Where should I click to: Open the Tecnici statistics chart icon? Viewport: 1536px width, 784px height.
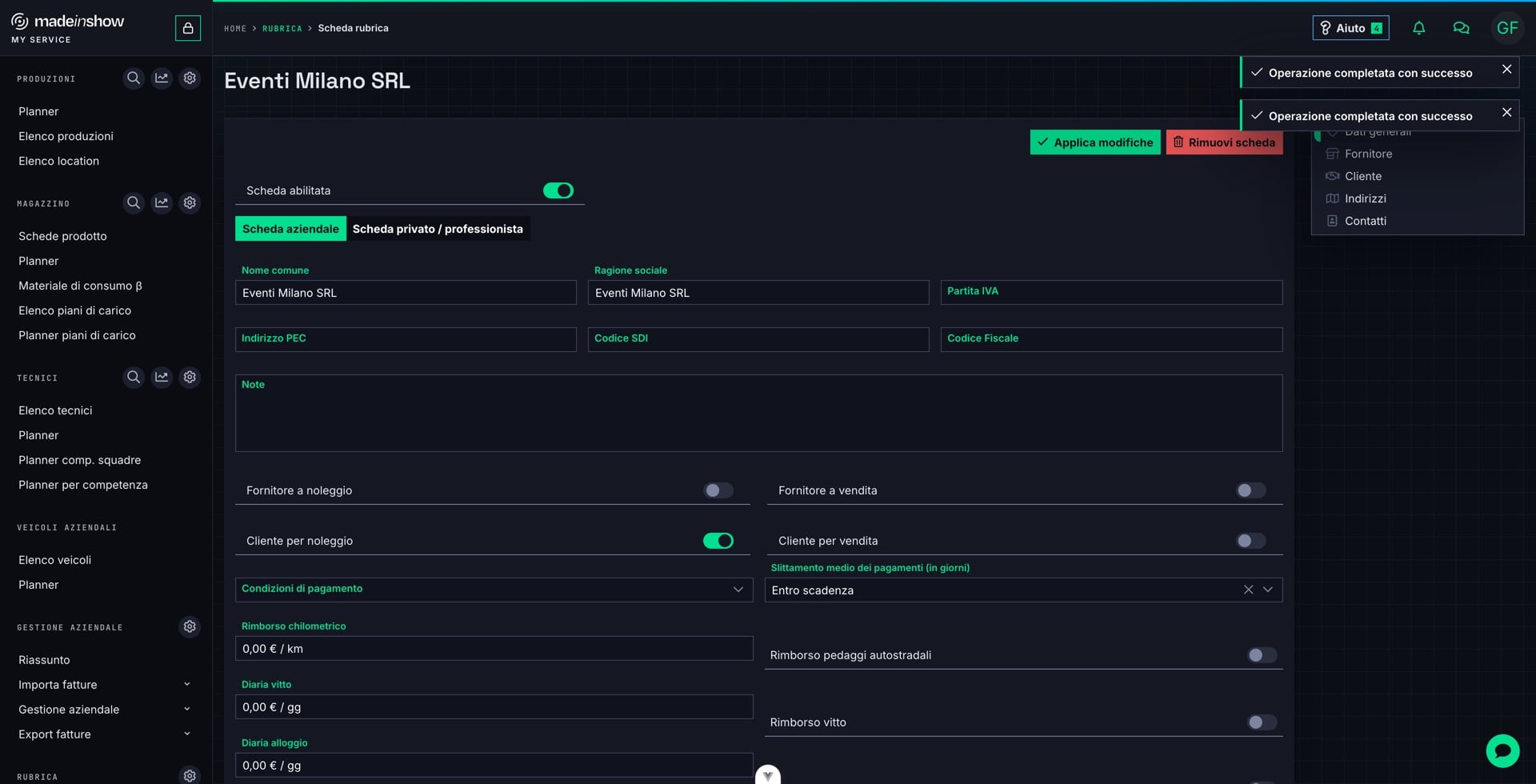[162, 378]
